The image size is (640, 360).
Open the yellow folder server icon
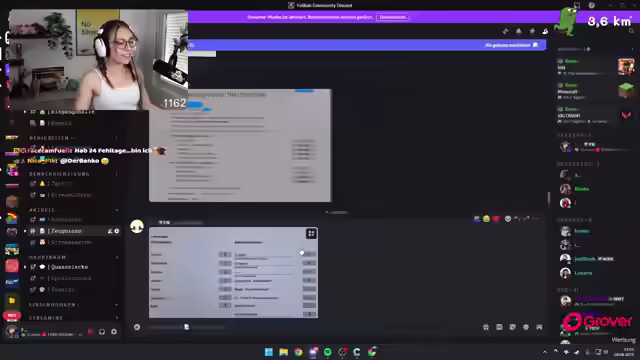tap(12, 300)
